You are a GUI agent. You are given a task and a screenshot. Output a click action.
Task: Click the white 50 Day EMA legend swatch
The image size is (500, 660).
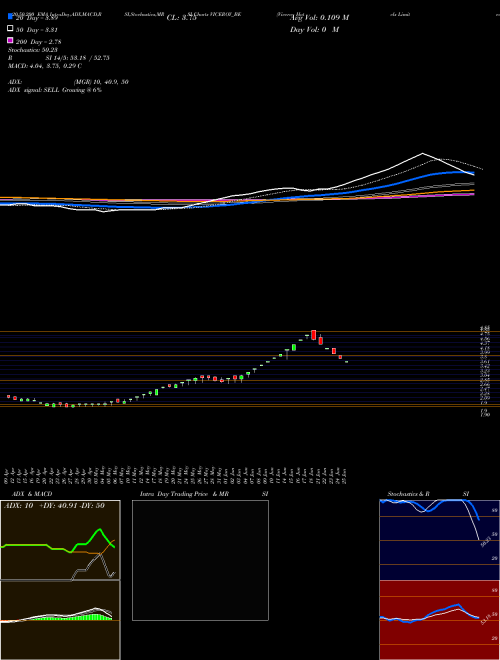tap(10, 29)
